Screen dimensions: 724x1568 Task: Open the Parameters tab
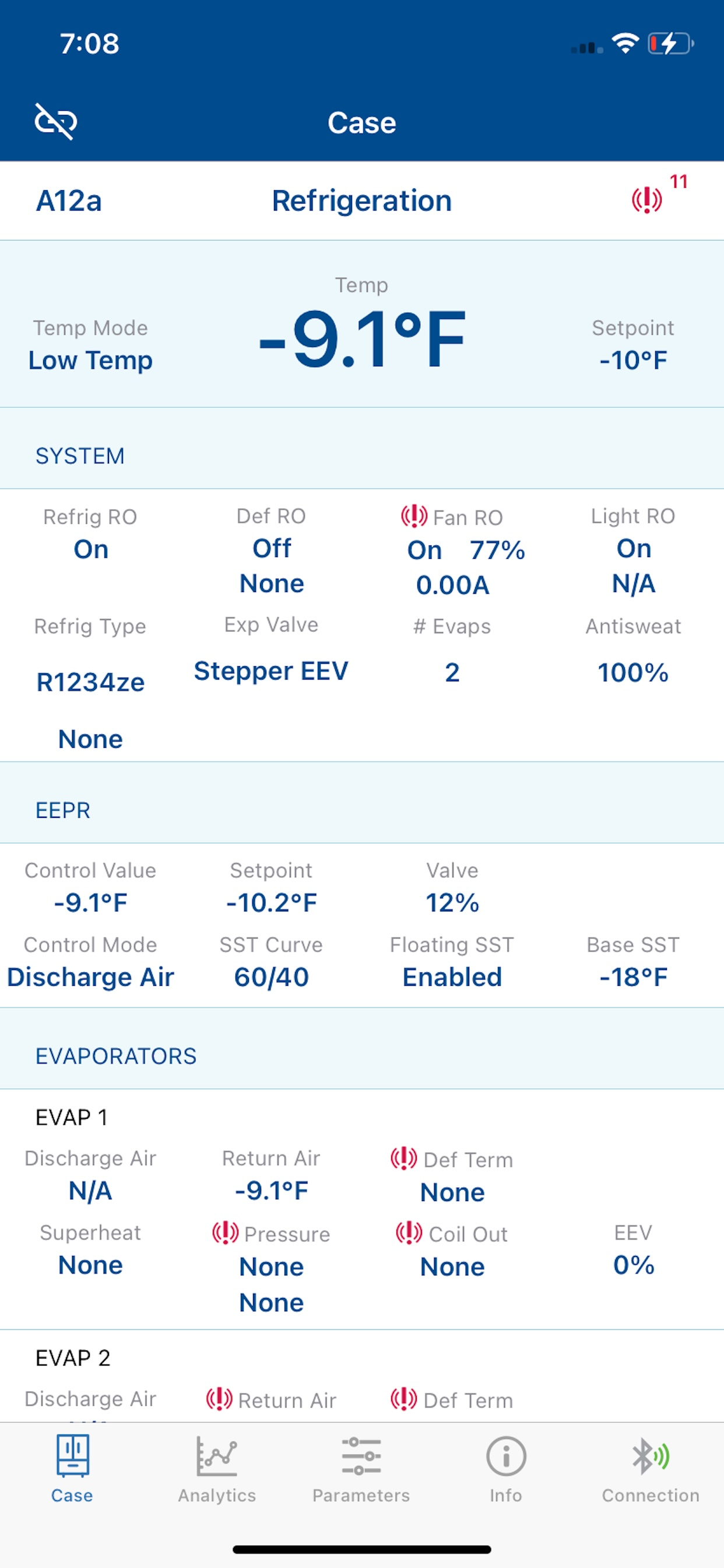click(x=361, y=1468)
